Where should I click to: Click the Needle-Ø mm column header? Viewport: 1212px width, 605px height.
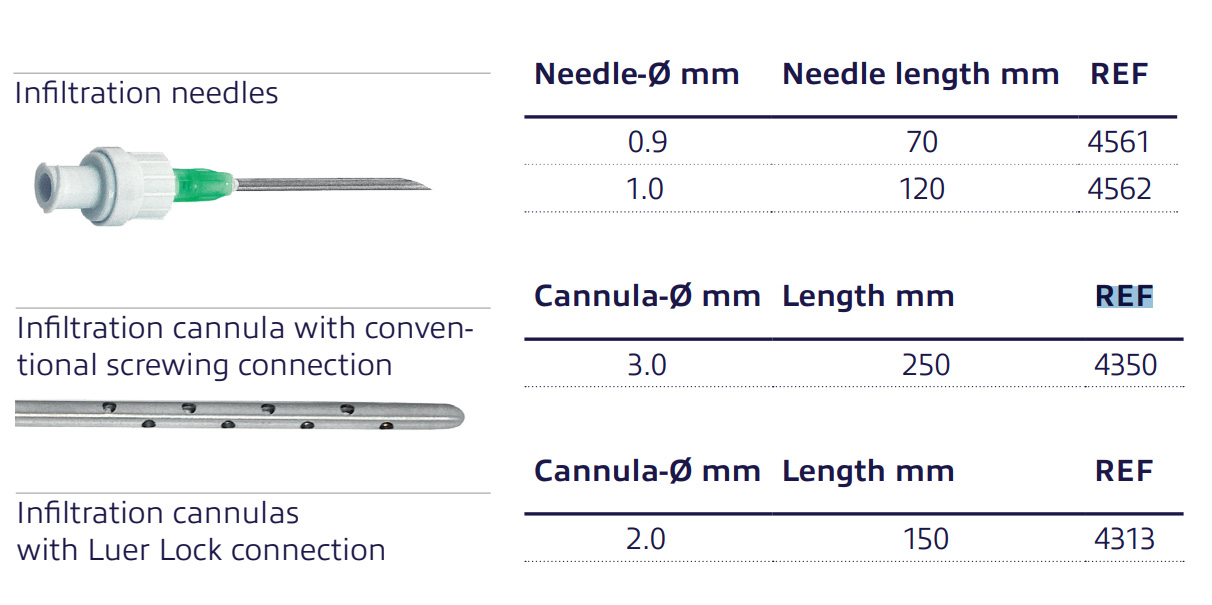[637, 74]
